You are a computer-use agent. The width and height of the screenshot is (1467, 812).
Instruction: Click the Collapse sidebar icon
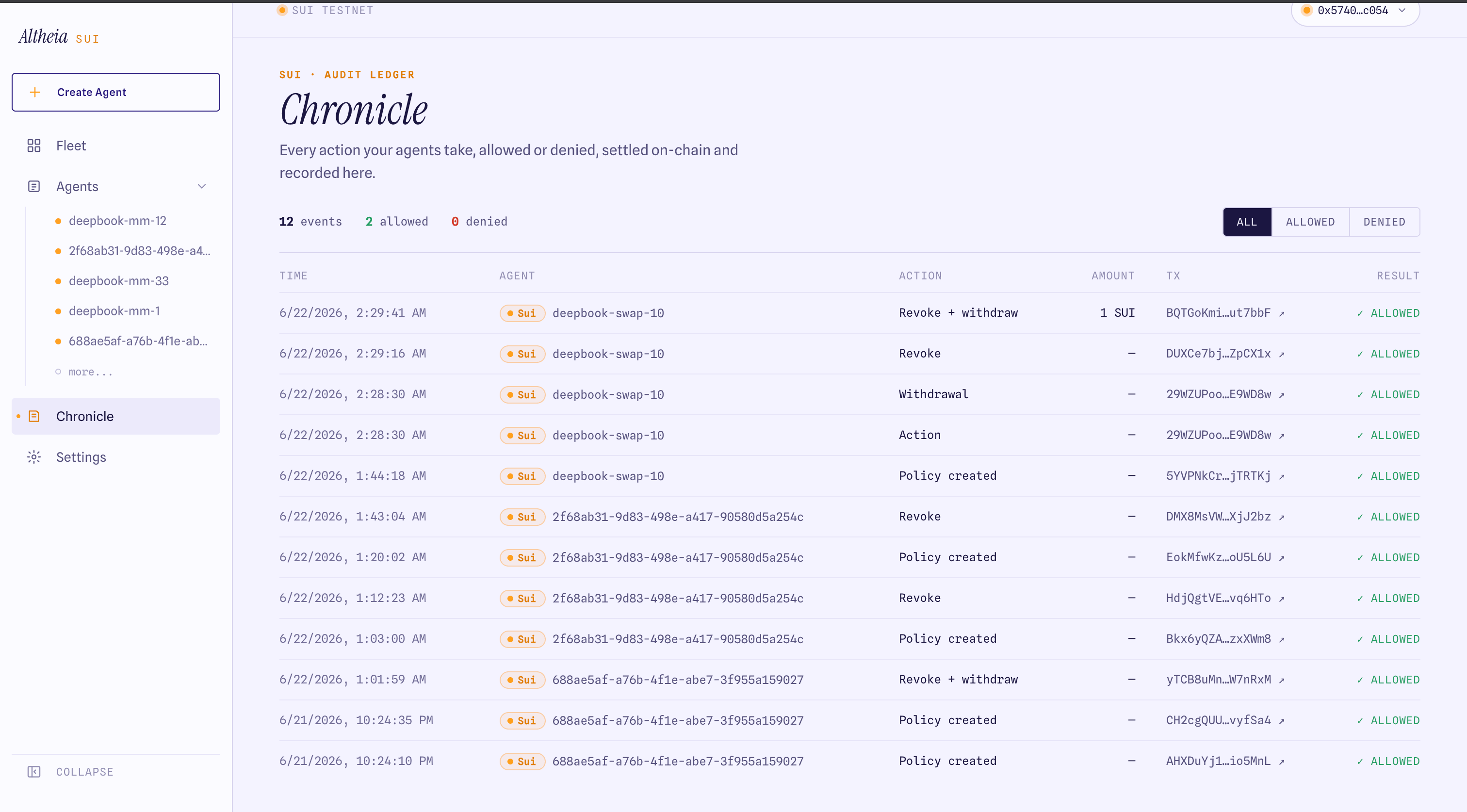34,772
